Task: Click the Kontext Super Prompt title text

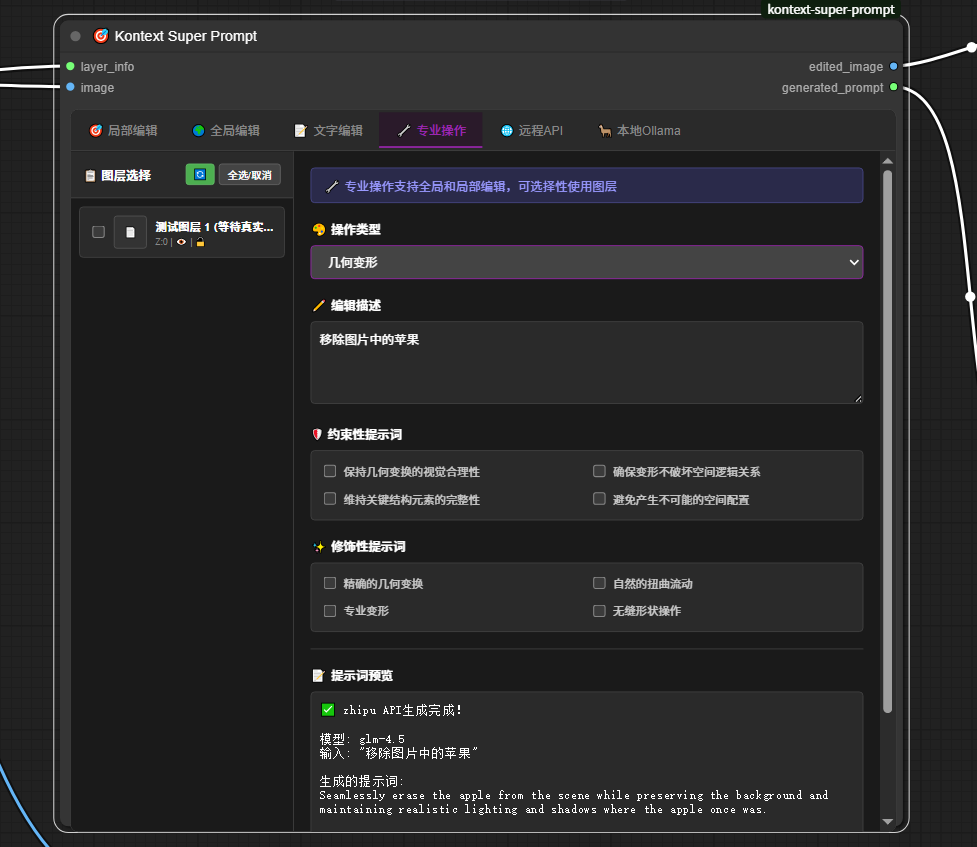Action: (x=186, y=36)
